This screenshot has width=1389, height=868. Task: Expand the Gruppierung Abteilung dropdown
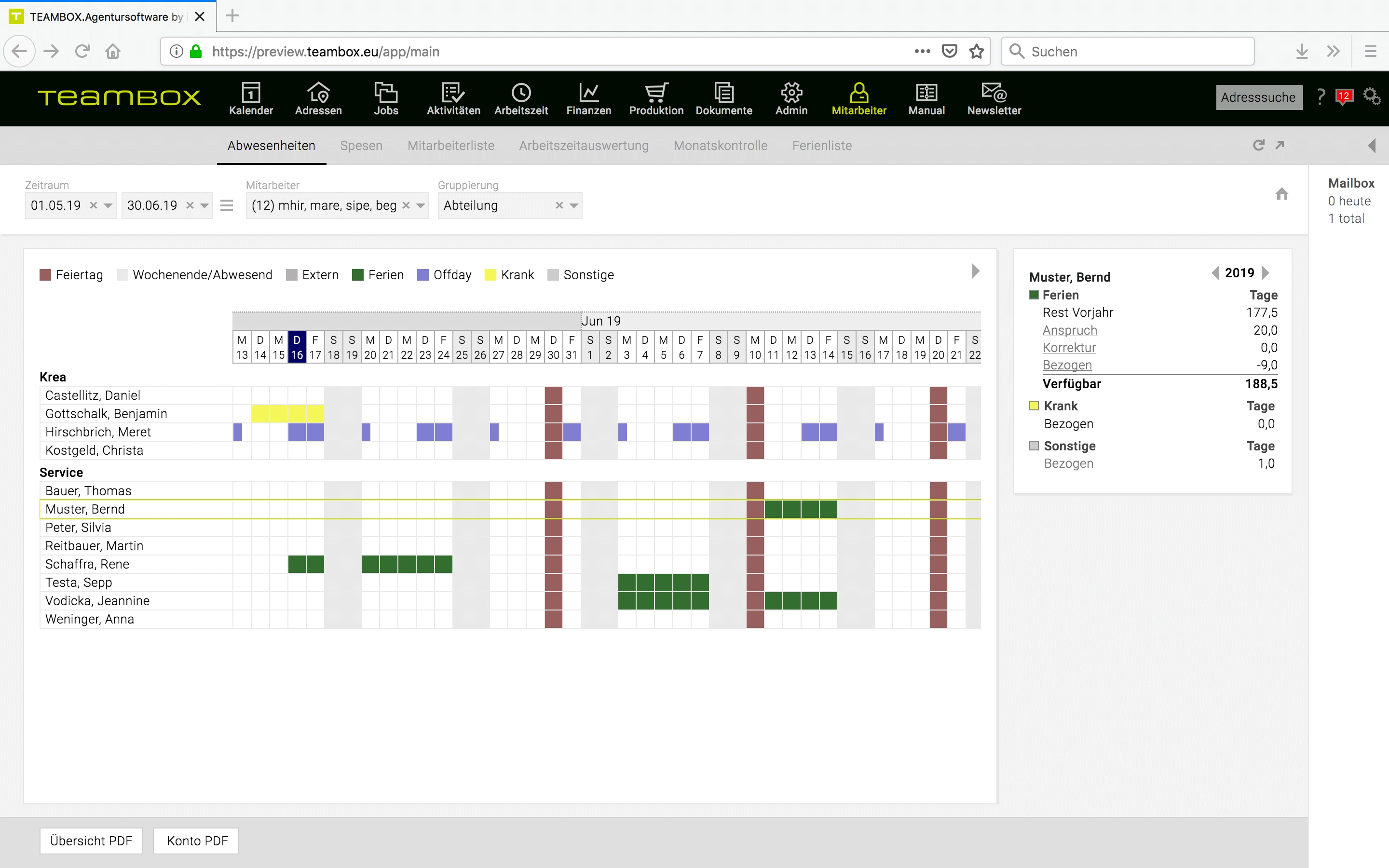[573, 205]
